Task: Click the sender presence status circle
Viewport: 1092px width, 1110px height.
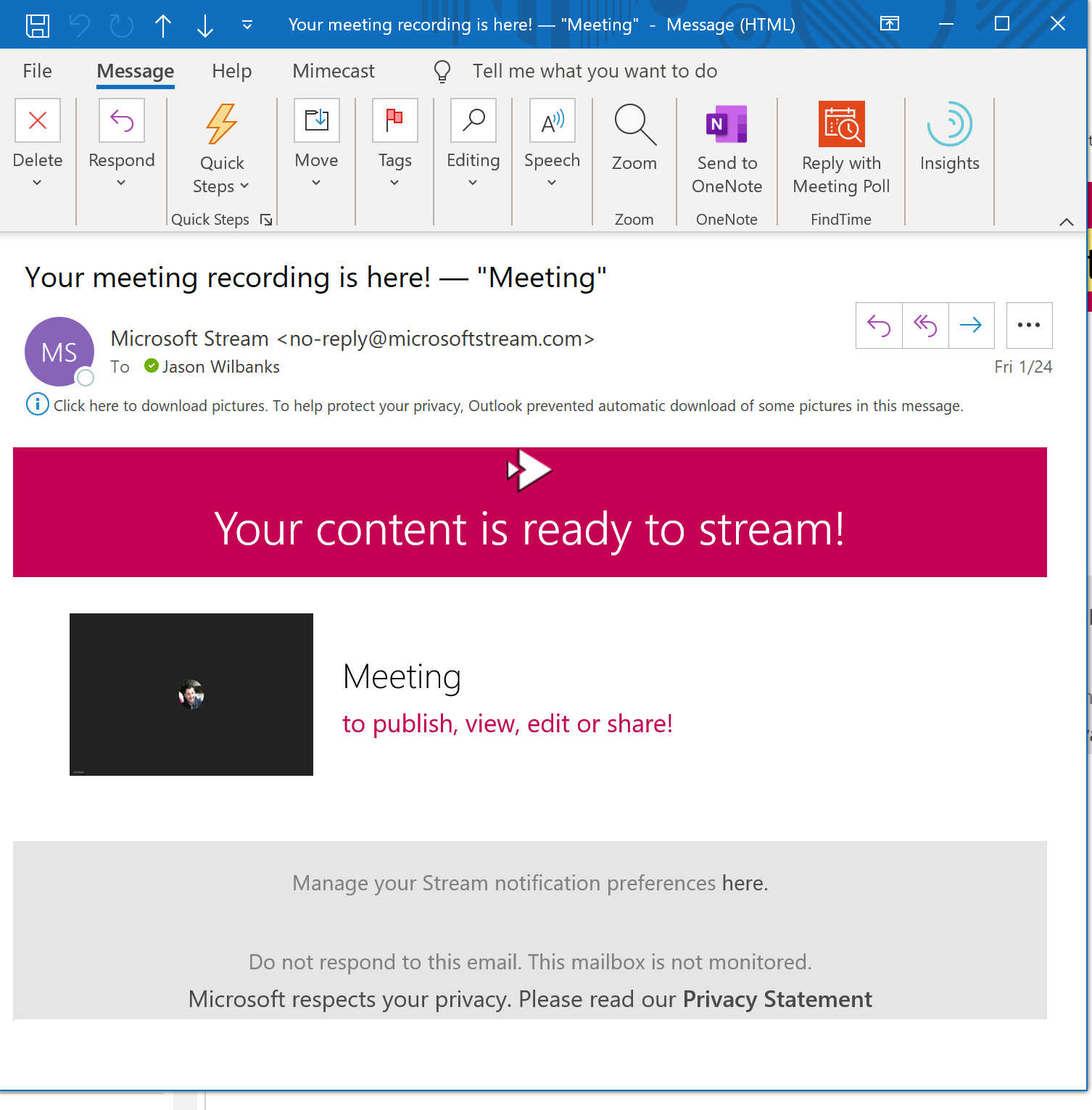Action: click(86, 377)
